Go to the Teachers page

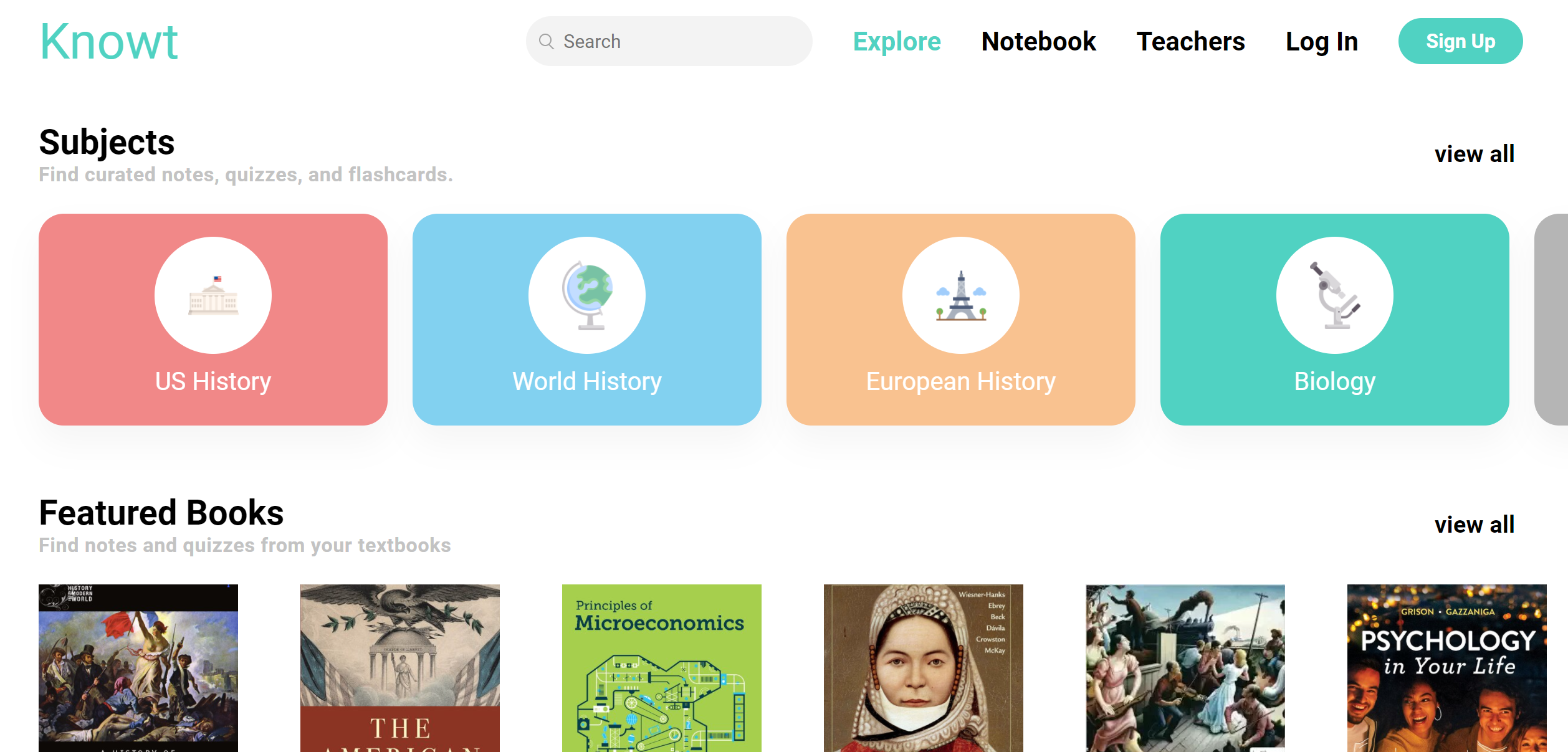1190,42
